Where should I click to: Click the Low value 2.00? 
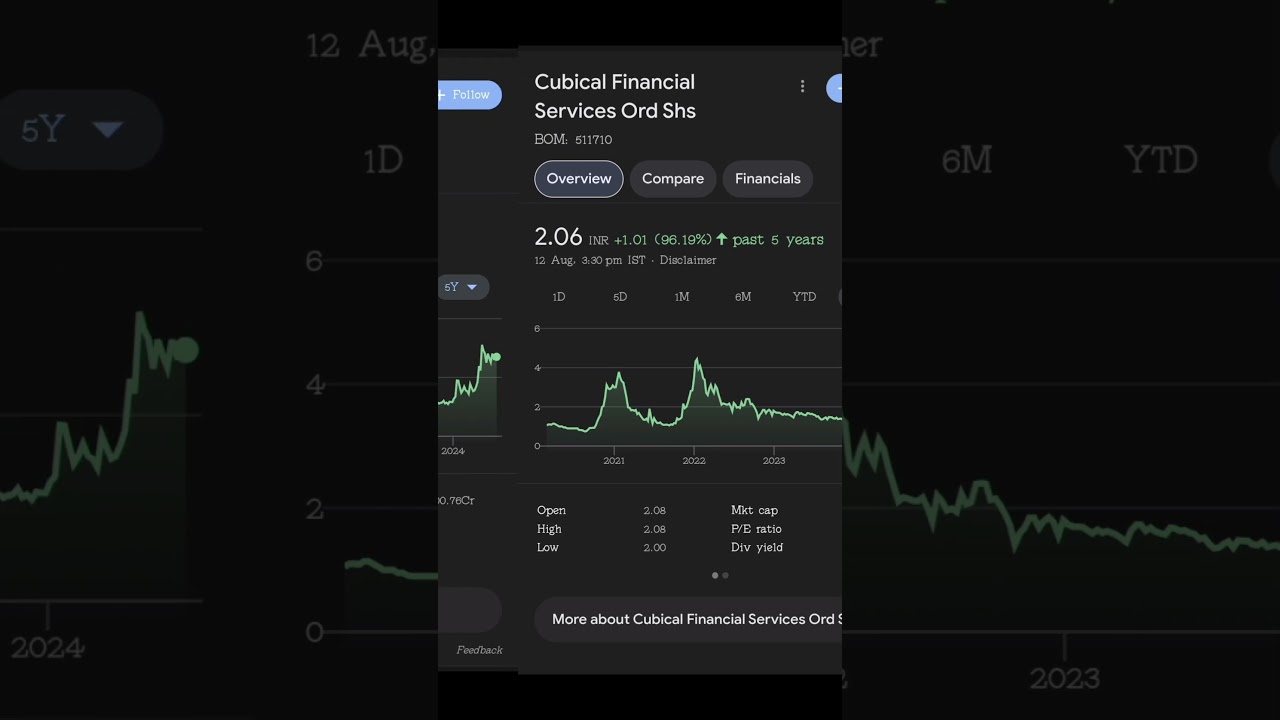tap(654, 548)
